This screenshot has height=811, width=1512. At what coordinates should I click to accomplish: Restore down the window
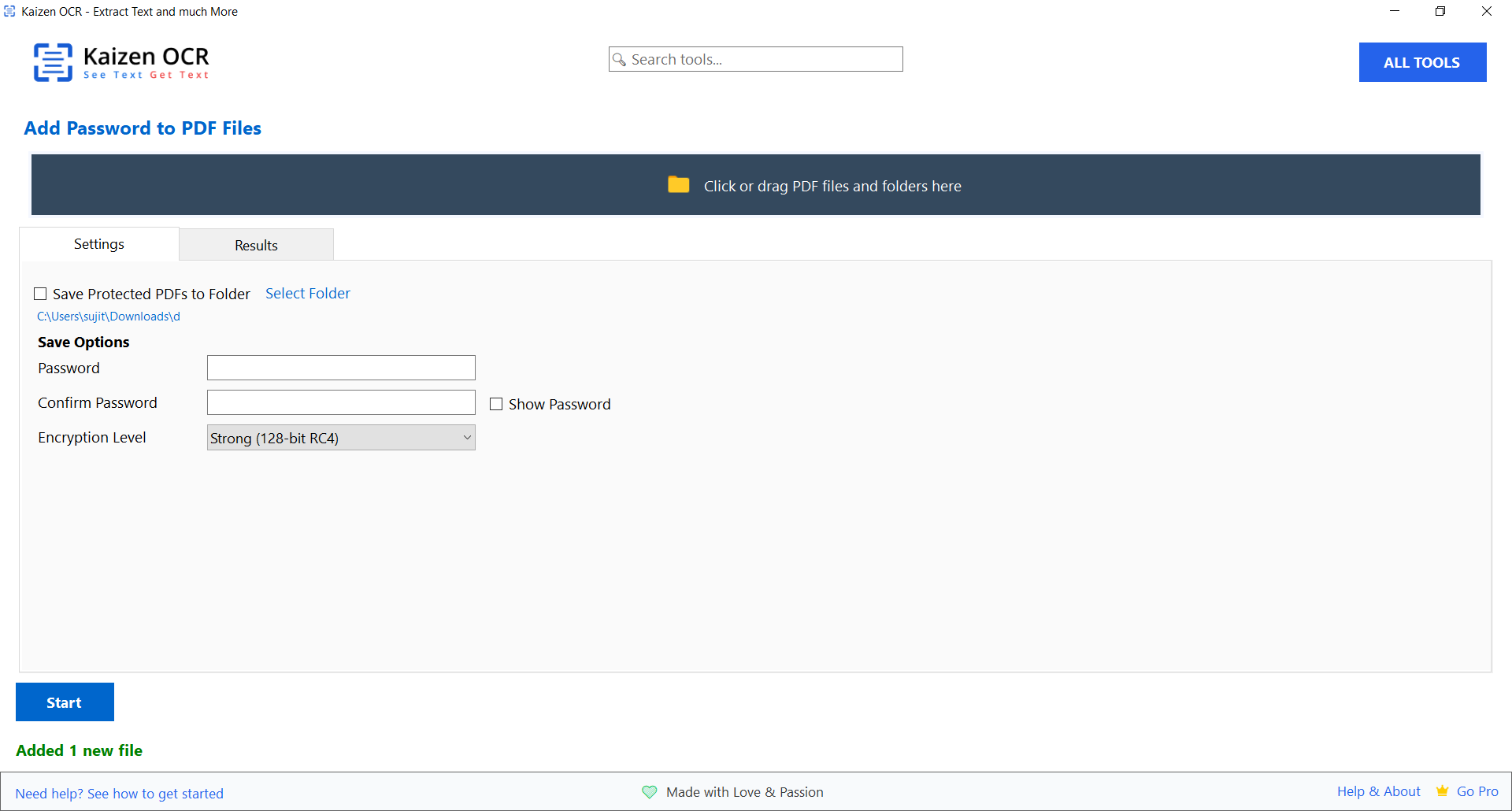(1440, 11)
